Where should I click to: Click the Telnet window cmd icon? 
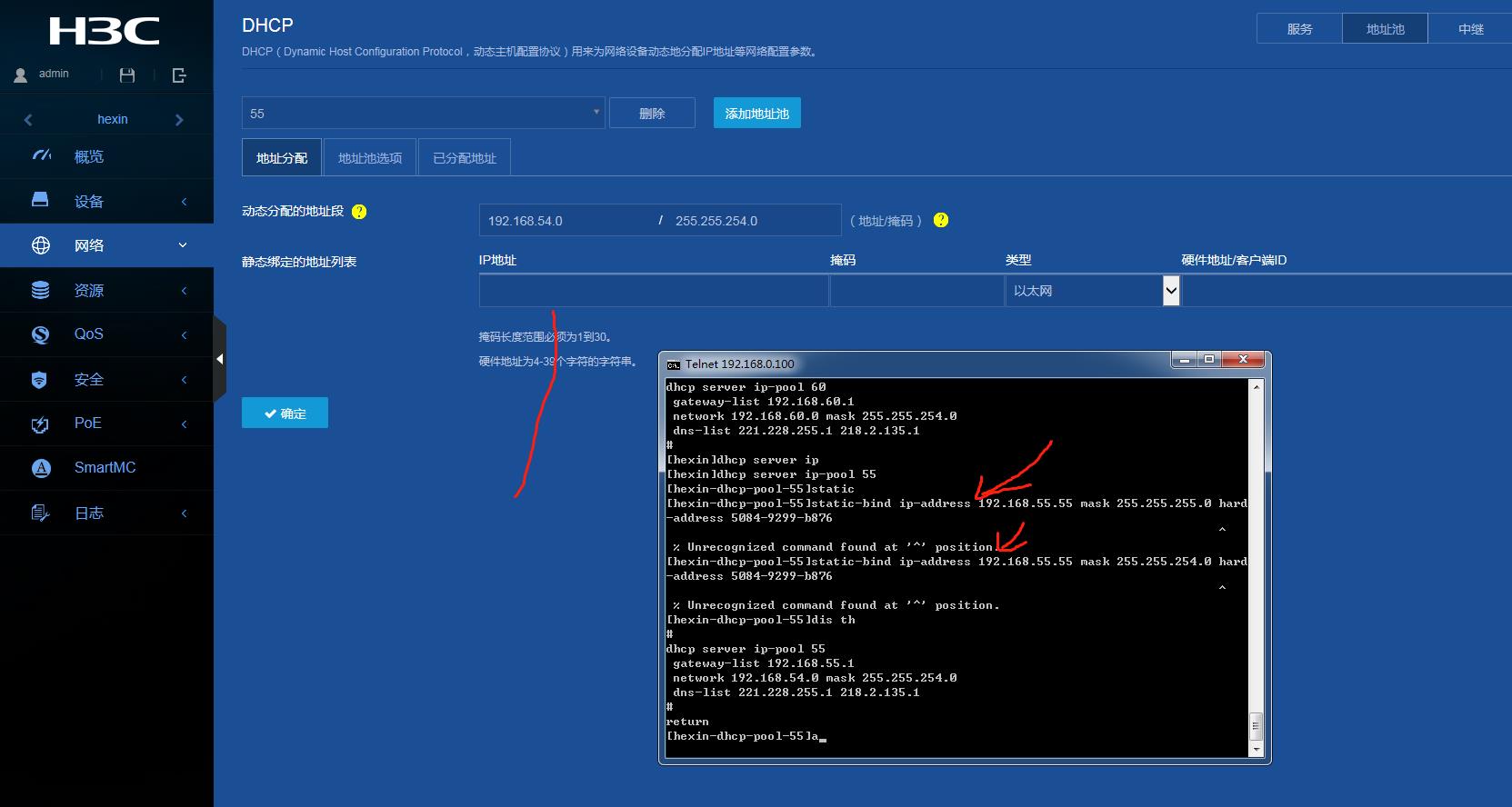click(673, 364)
